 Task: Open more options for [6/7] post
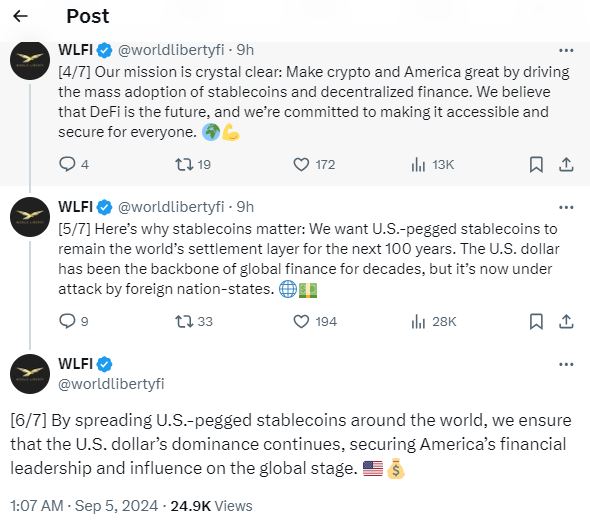566,364
